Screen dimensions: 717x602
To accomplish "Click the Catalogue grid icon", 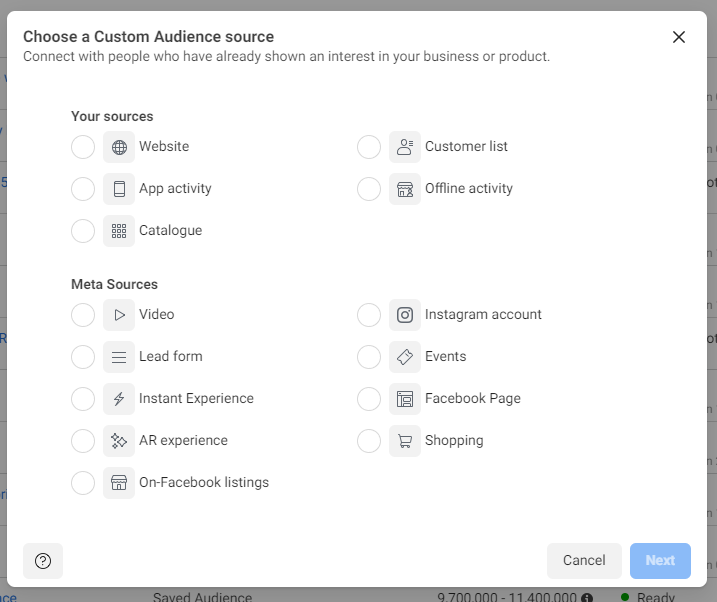I will click(x=119, y=231).
